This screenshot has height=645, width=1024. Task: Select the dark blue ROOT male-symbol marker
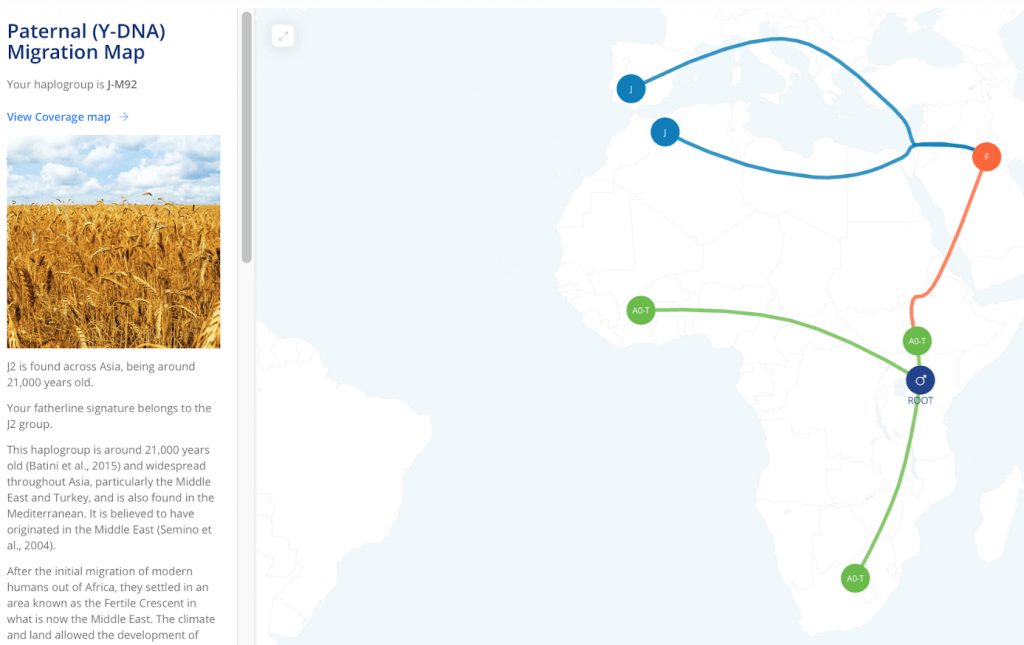(x=920, y=380)
